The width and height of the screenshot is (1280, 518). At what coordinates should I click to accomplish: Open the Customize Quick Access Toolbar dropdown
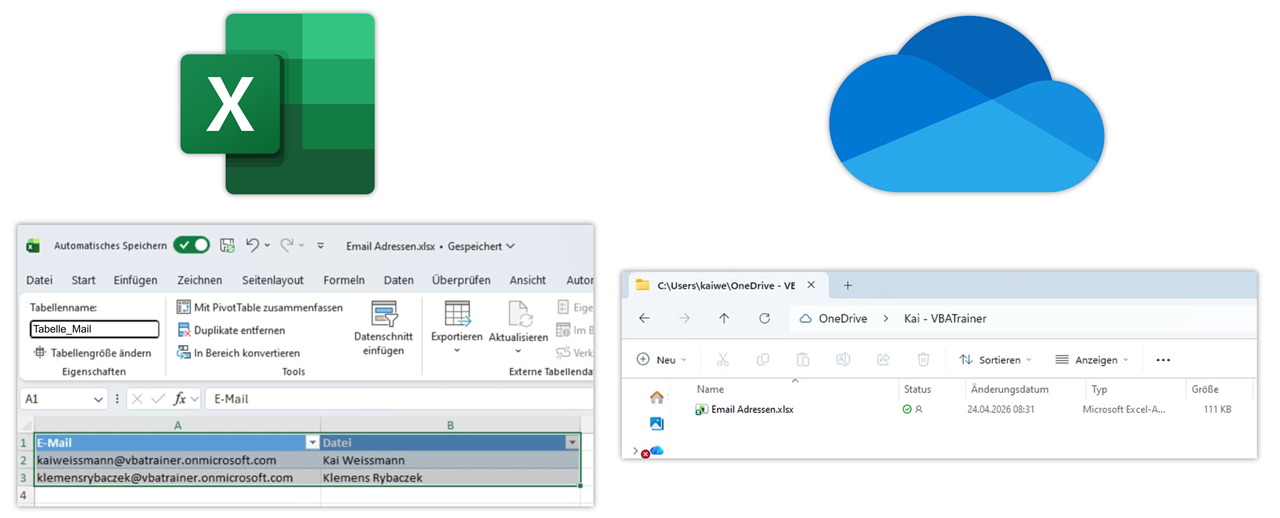click(321, 246)
